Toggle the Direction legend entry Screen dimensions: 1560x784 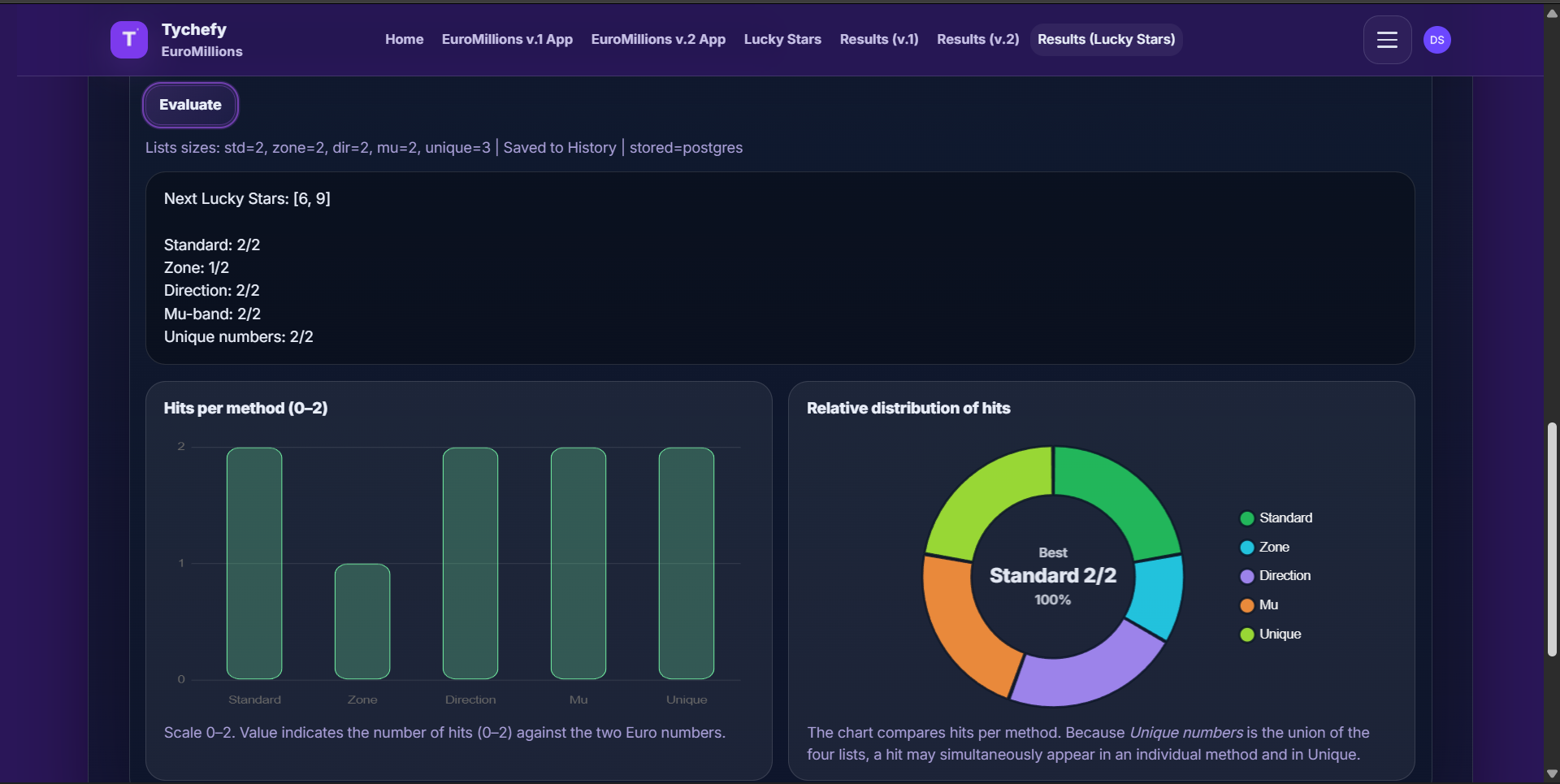1275,576
